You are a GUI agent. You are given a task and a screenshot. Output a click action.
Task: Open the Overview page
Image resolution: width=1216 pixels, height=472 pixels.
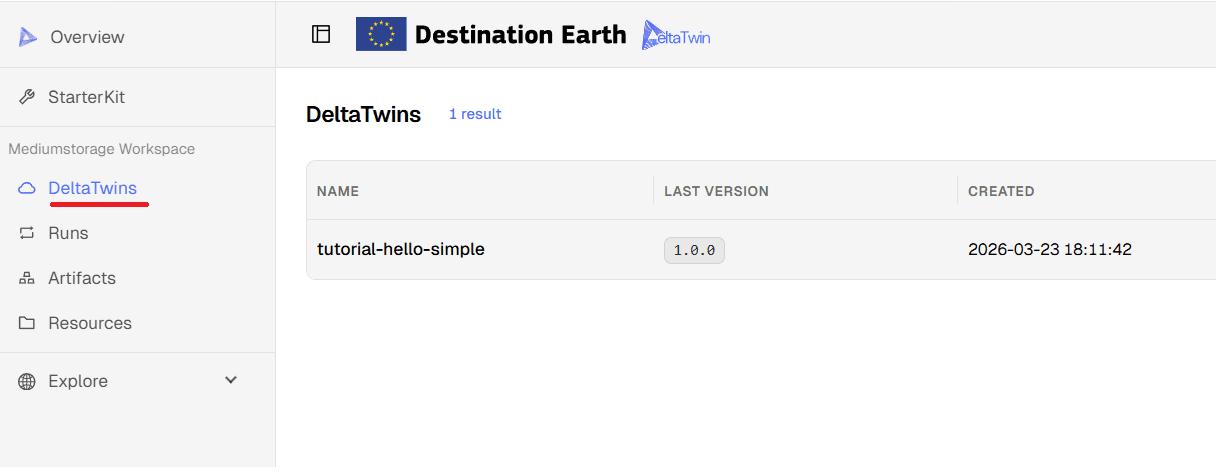(x=87, y=37)
